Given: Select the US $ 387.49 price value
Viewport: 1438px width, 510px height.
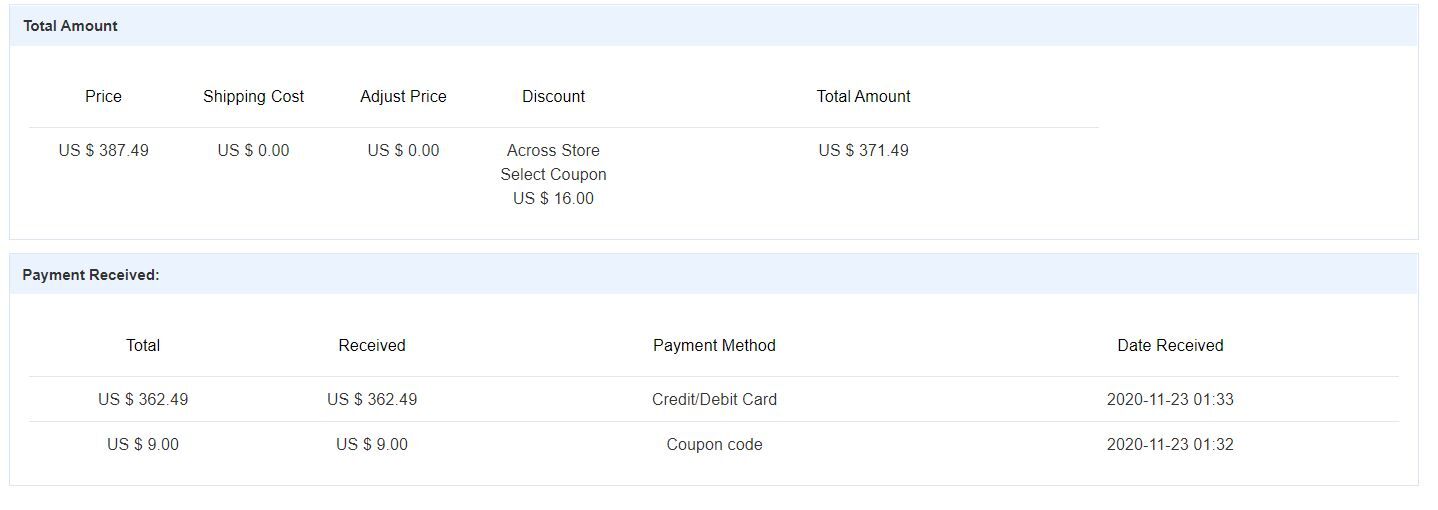Looking at the screenshot, I should point(103,150).
